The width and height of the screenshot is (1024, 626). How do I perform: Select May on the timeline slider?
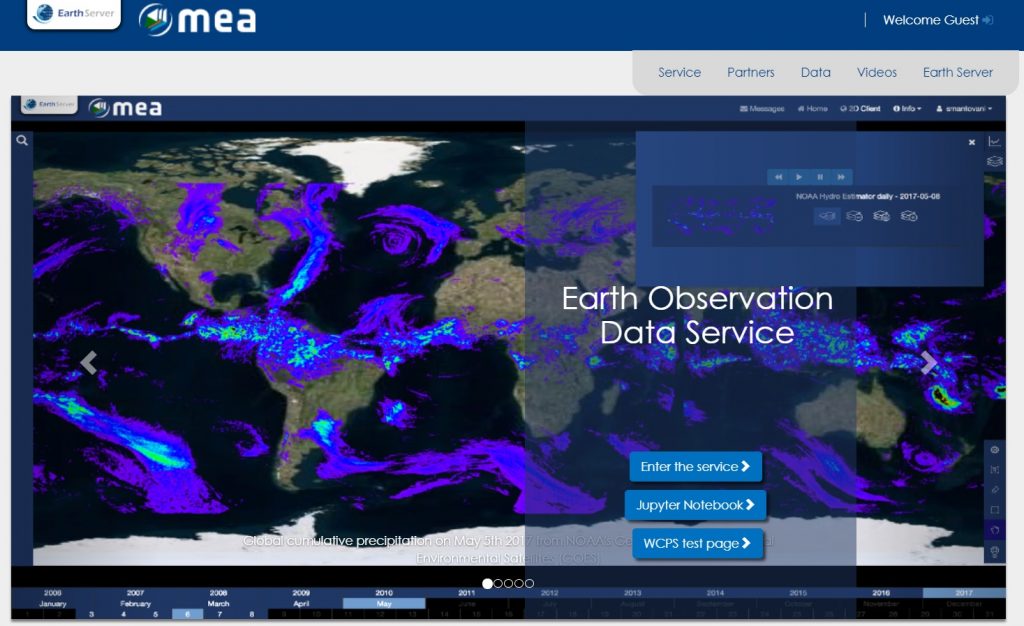coord(383,604)
